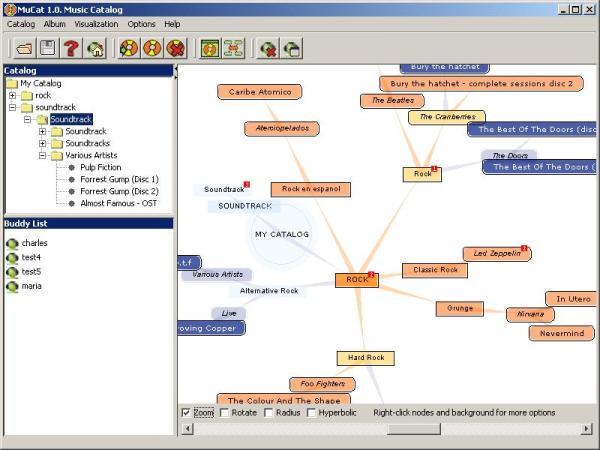Collapse the Various Artists tree folder
This screenshot has width=600, height=450.
point(42,155)
